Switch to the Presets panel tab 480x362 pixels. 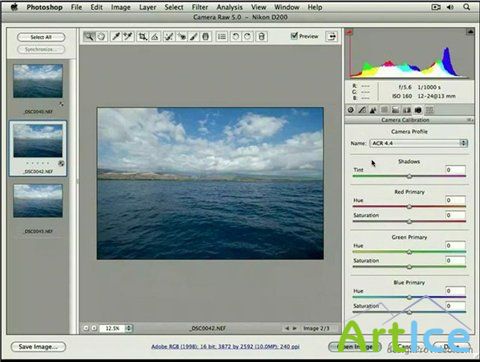pyautogui.click(x=429, y=110)
